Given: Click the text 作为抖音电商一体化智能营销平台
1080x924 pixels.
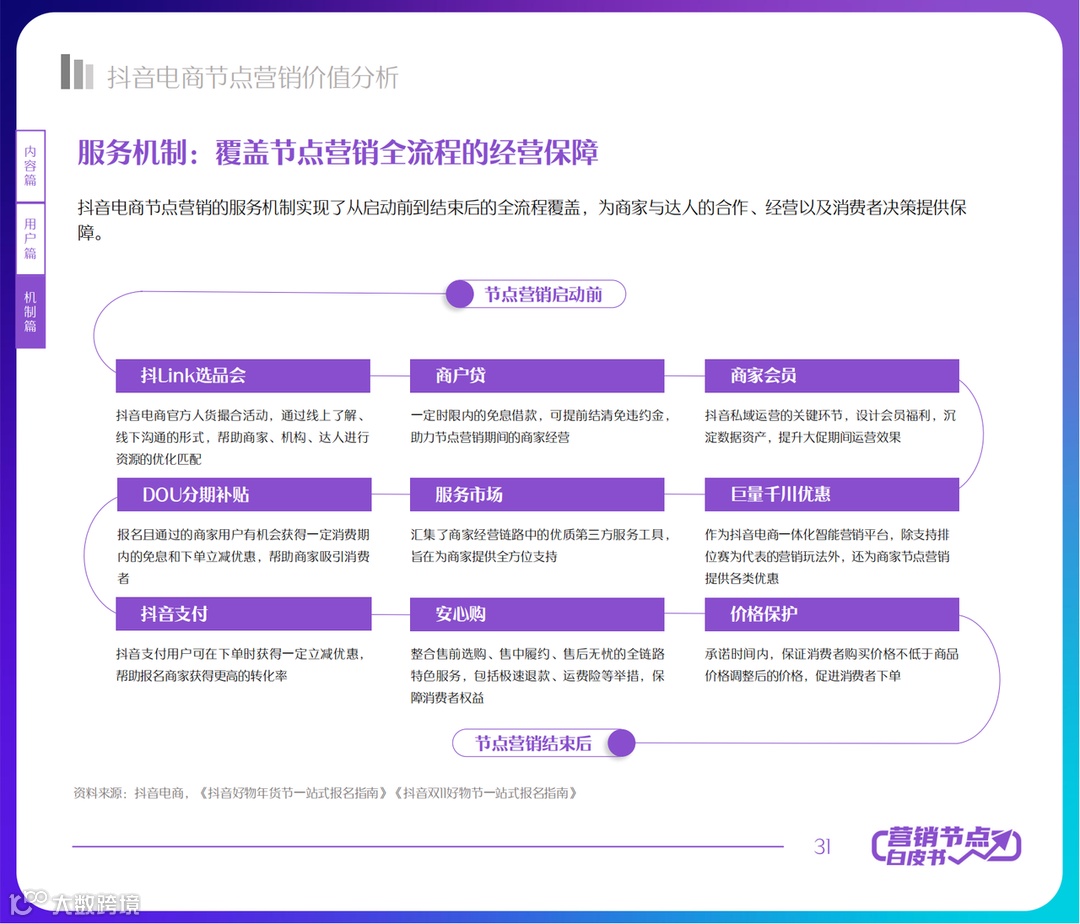Looking at the screenshot, I should click(x=799, y=534).
